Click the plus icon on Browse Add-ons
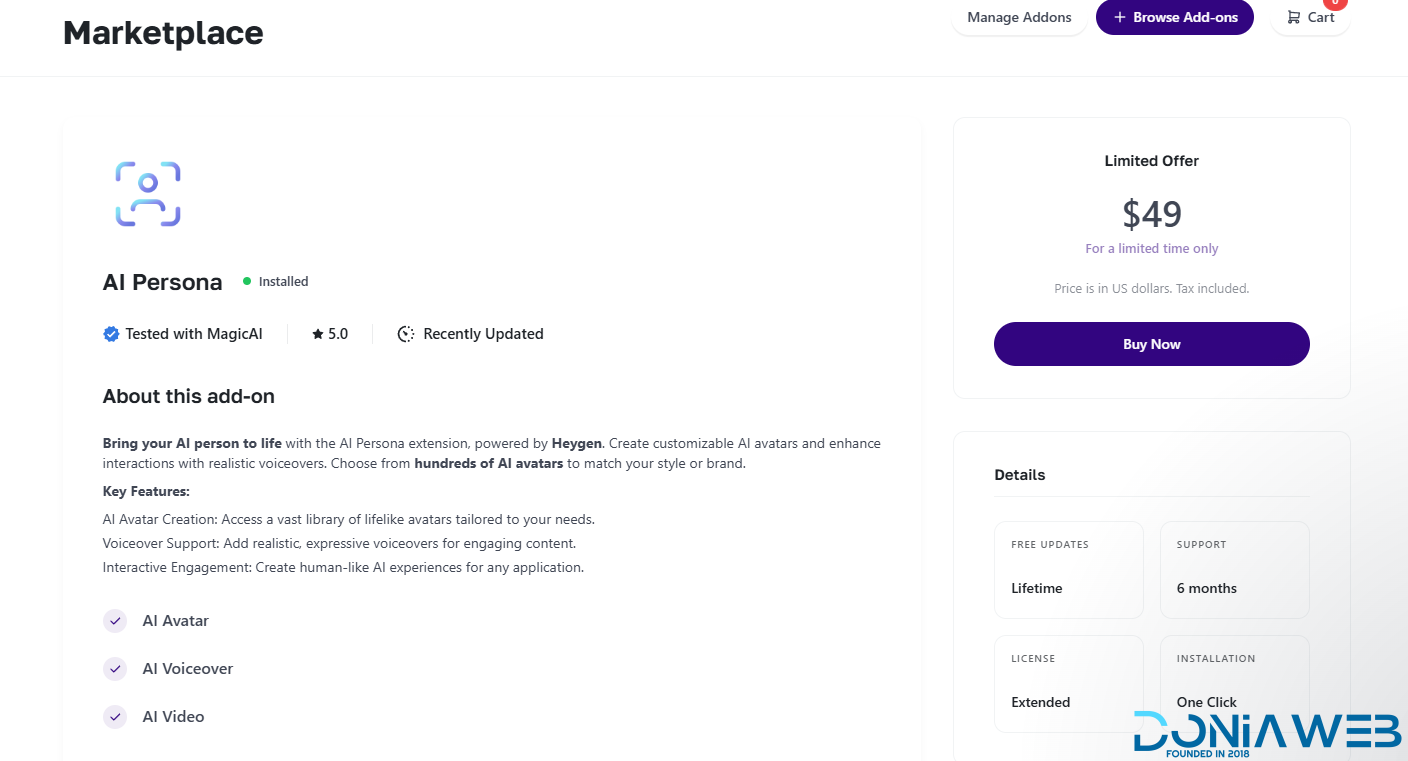This screenshot has height=761, width=1408. pos(1120,17)
